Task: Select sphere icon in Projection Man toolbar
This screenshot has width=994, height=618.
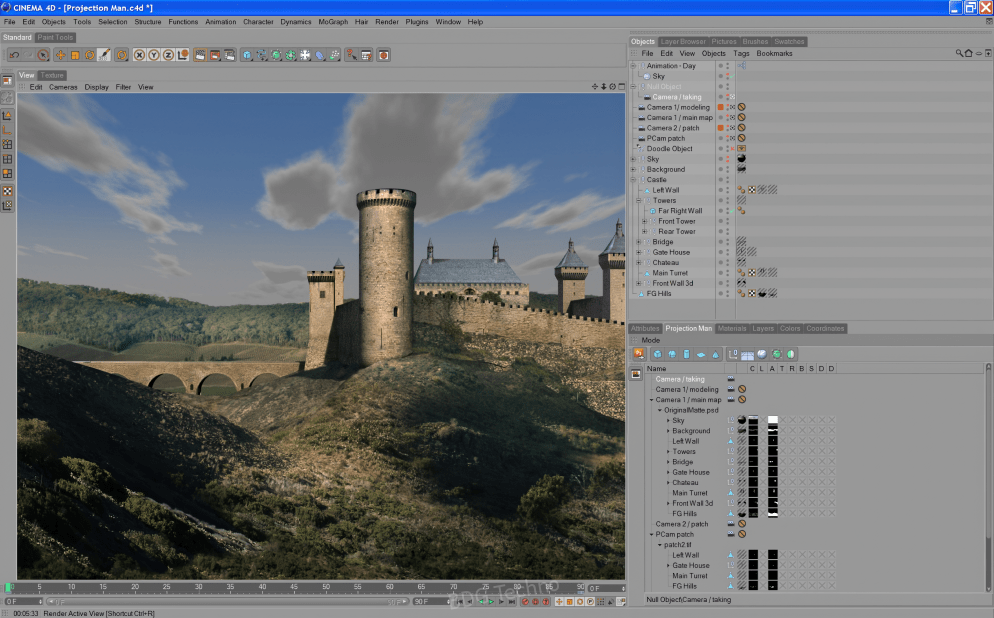Action: click(672, 354)
